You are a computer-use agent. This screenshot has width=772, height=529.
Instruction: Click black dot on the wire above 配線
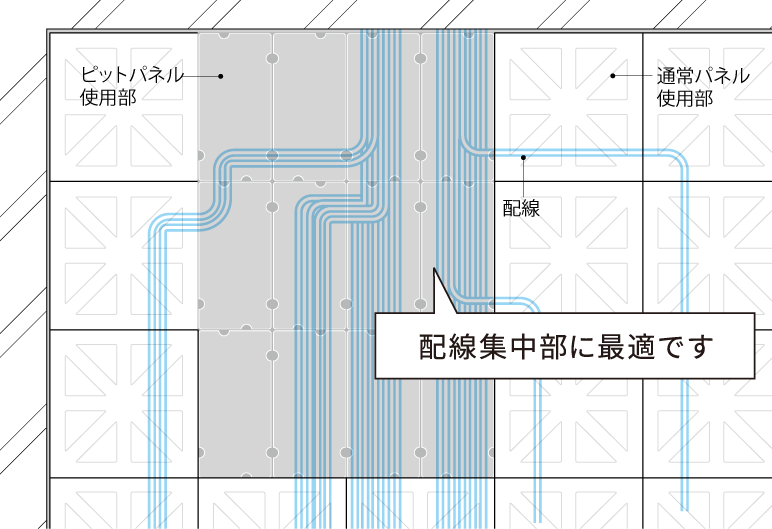[522, 156]
